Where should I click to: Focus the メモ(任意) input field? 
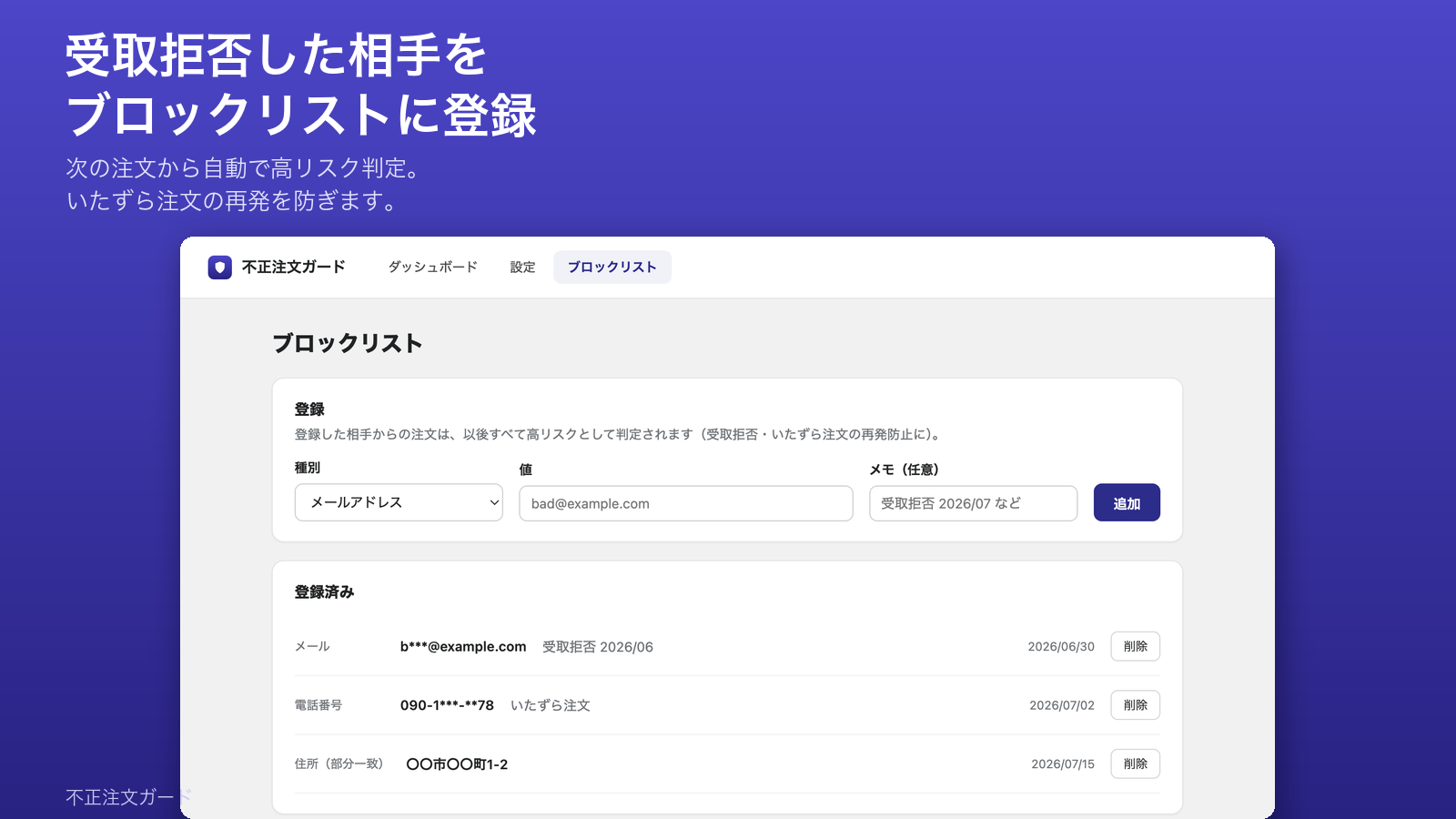tap(973, 503)
